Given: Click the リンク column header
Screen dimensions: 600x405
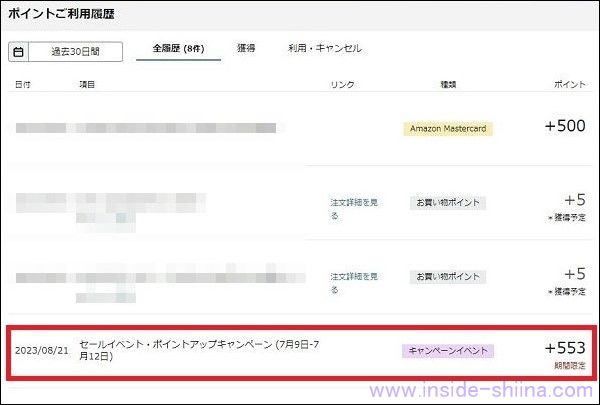Looking at the screenshot, I should click(342, 85).
